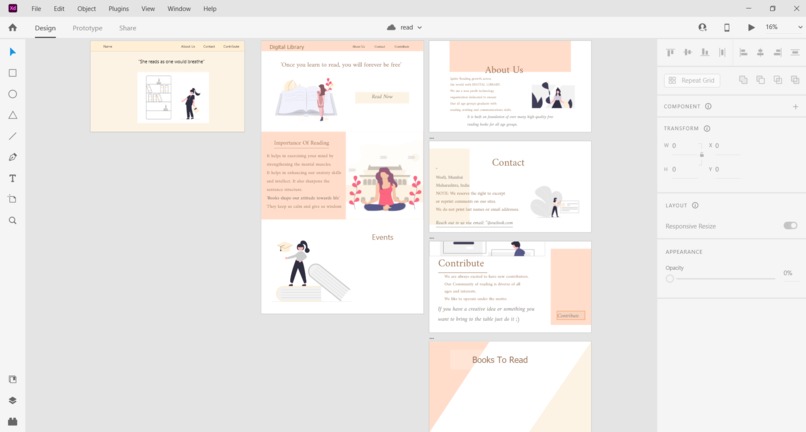Click the Y position input field
The height and width of the screenshot is (432, 806).
point(728,169)
